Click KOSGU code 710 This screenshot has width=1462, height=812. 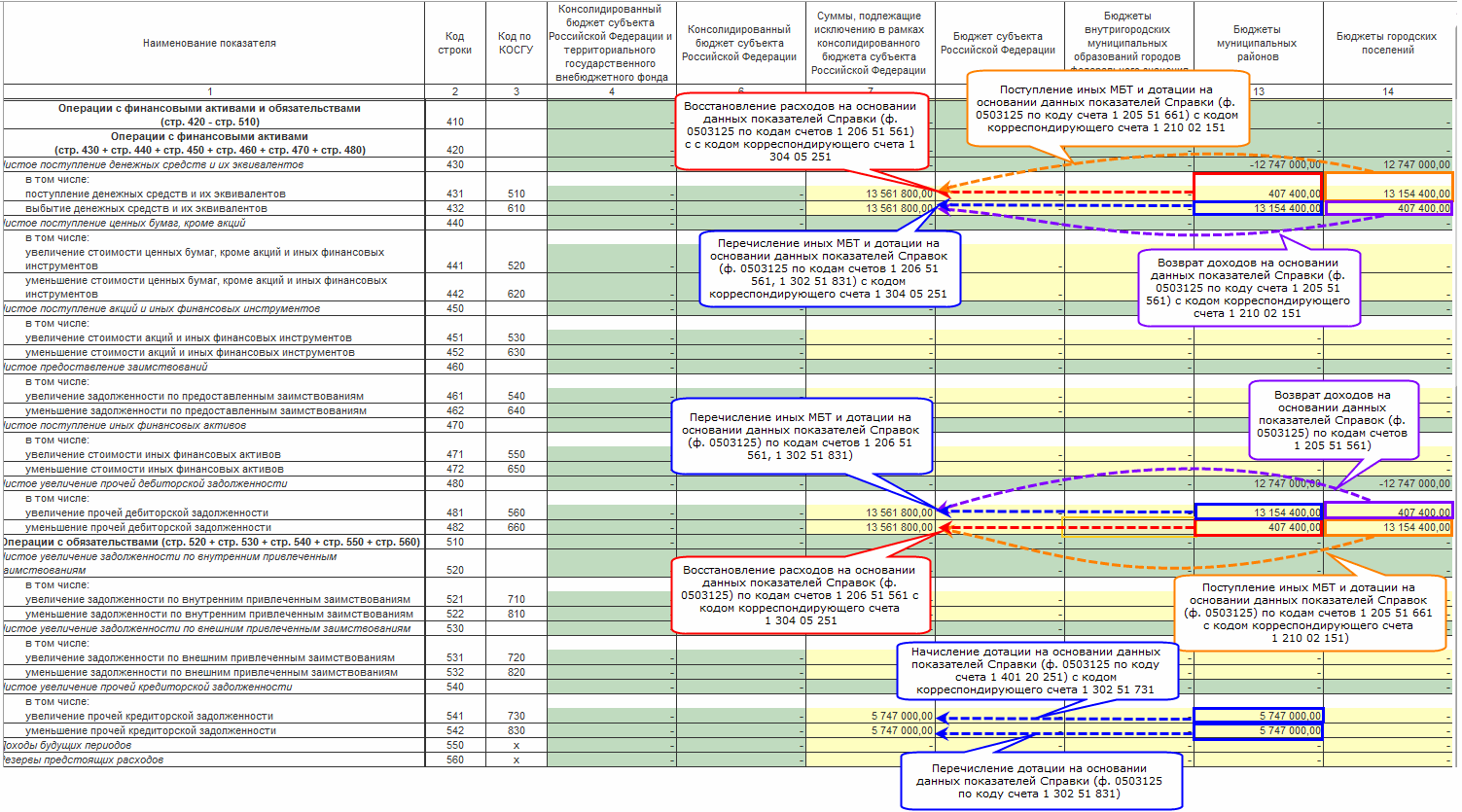pyautogui.click(x=516, y=599)
